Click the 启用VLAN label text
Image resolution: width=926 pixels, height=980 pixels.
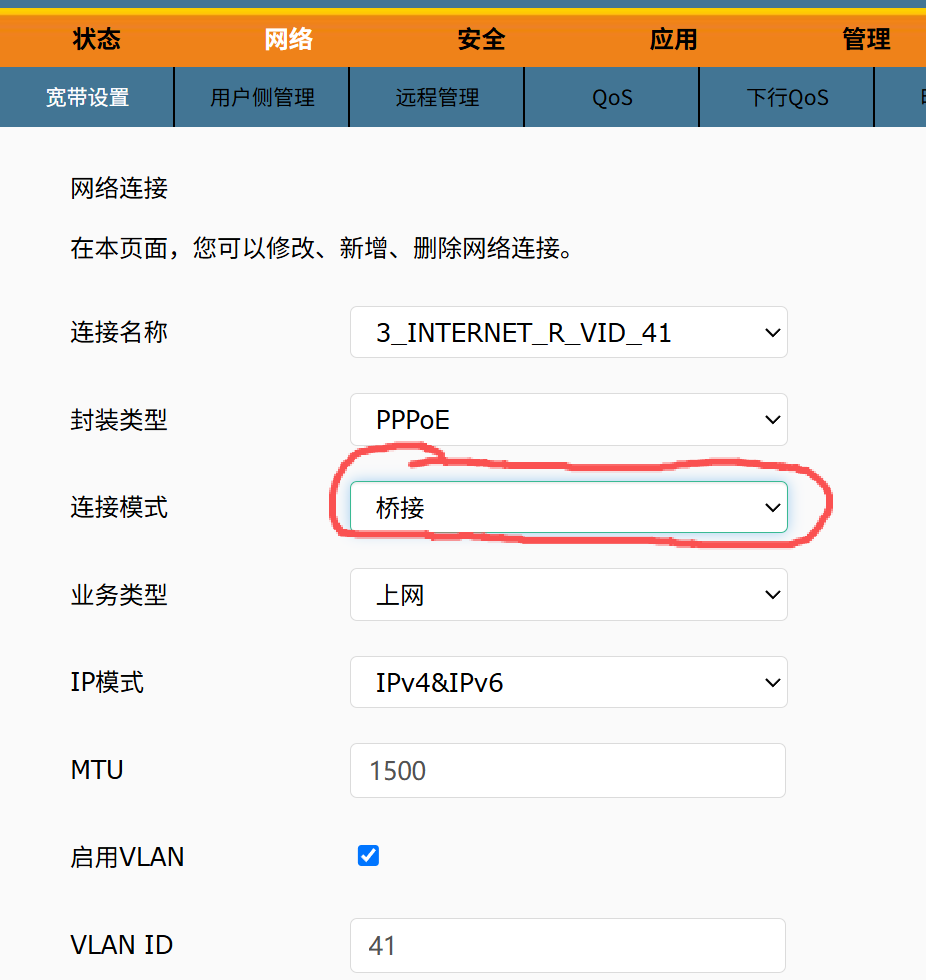(x=127, y=857)
